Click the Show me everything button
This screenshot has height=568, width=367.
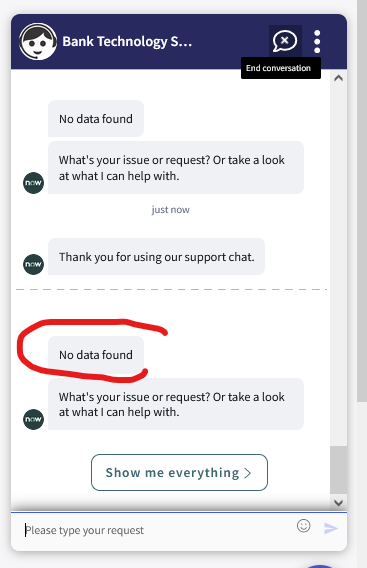[x=179, y=472]
